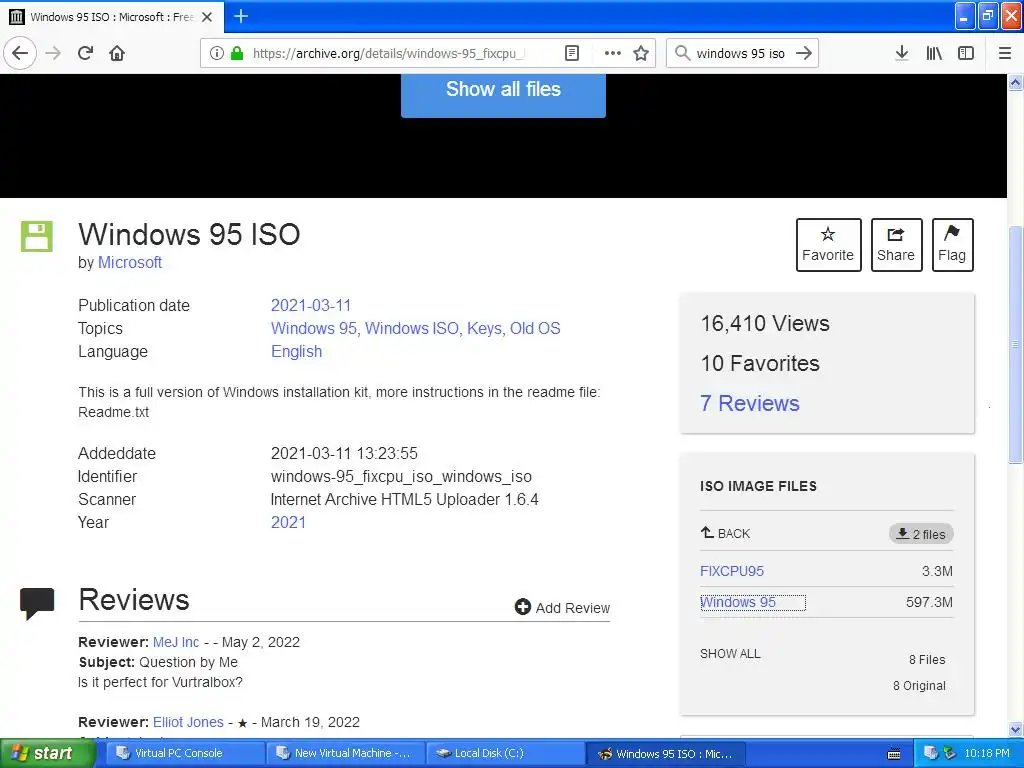This screenshot has width=1024, height=768.
Task: Click the Share button
Action: coord(896,245)
